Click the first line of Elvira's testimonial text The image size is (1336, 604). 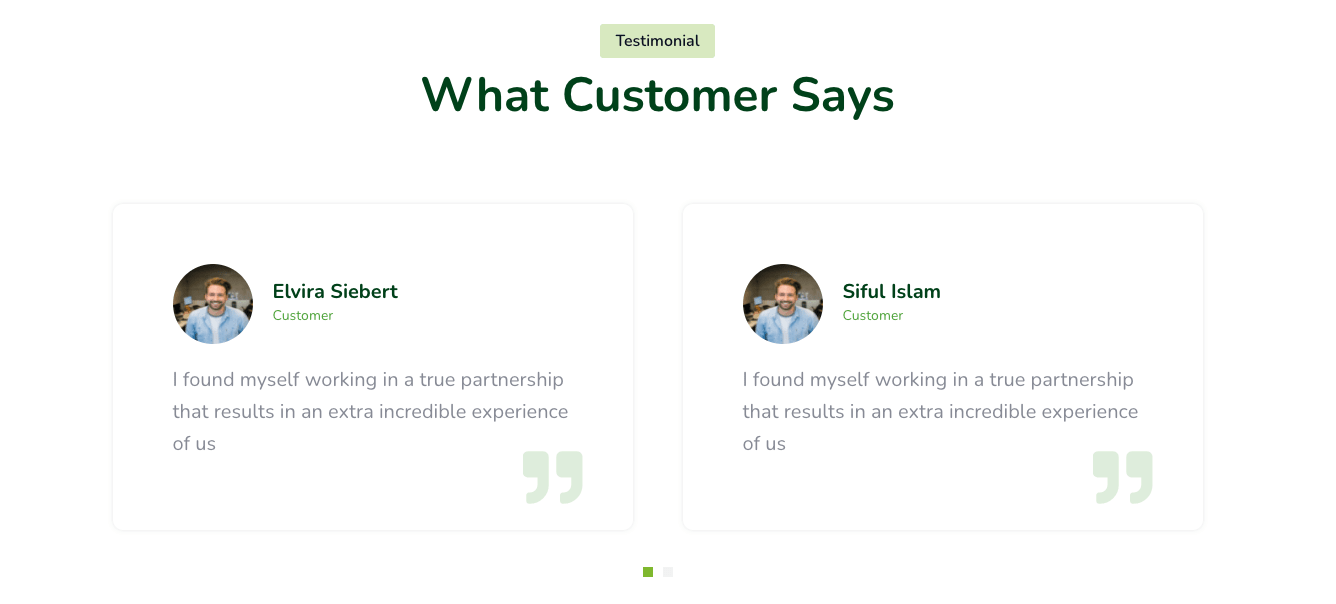point(368,380)
